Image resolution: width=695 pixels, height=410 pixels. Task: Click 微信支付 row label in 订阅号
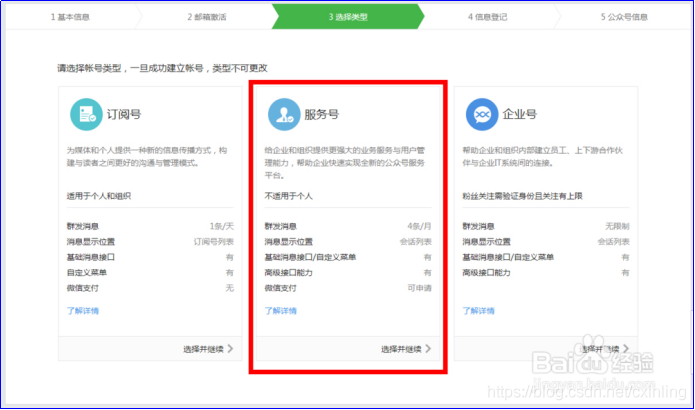point(82,288)
